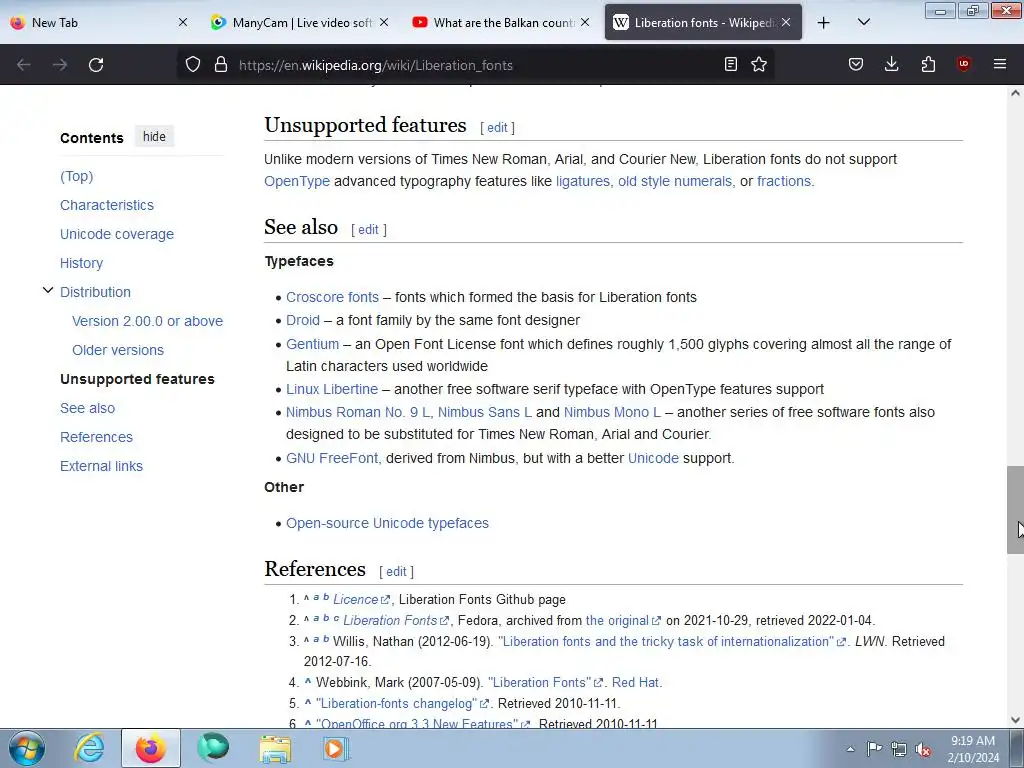Open the file explorer folder taskbar icon

point(275,749)
